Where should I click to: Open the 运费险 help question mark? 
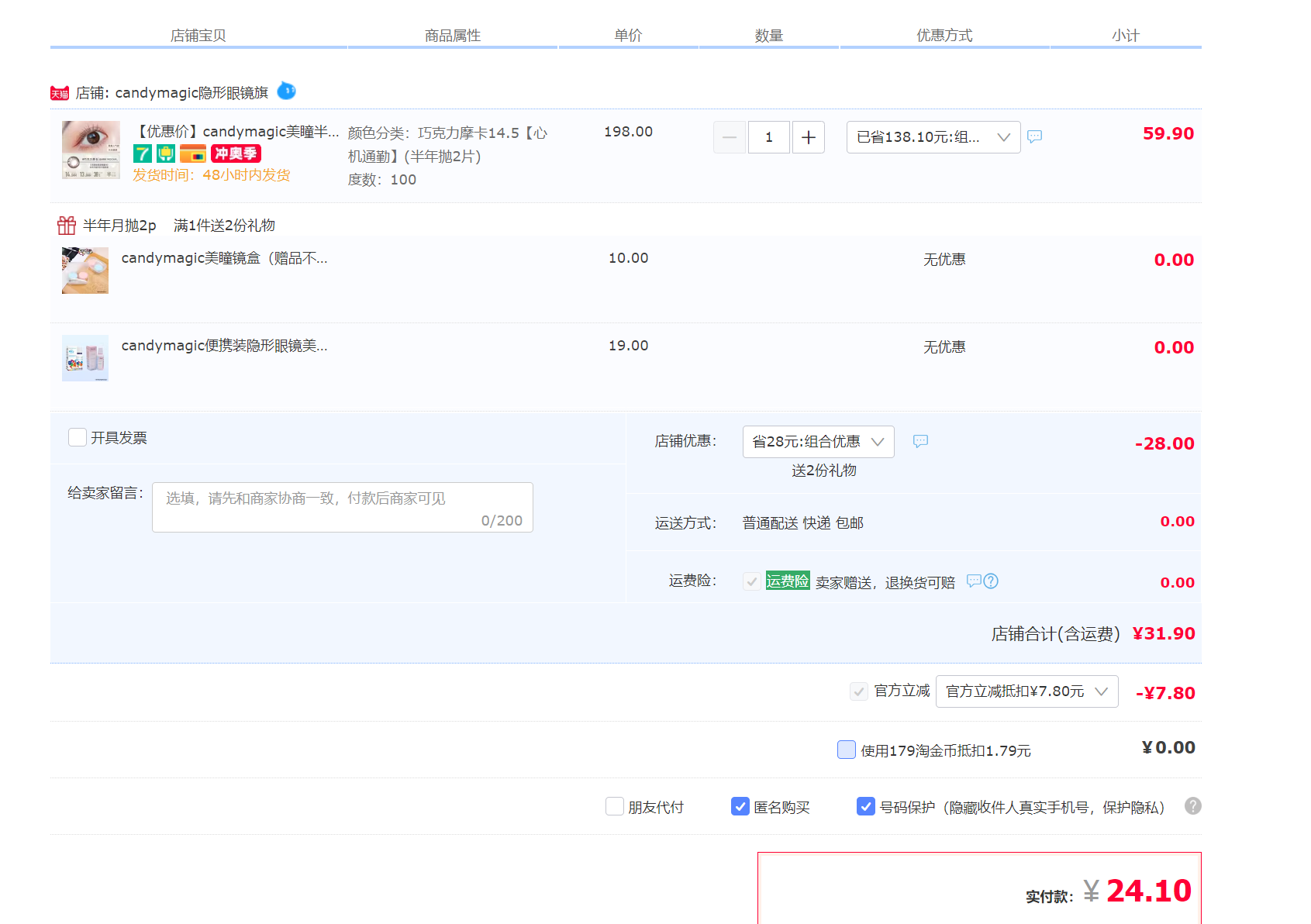pos(991,581)
